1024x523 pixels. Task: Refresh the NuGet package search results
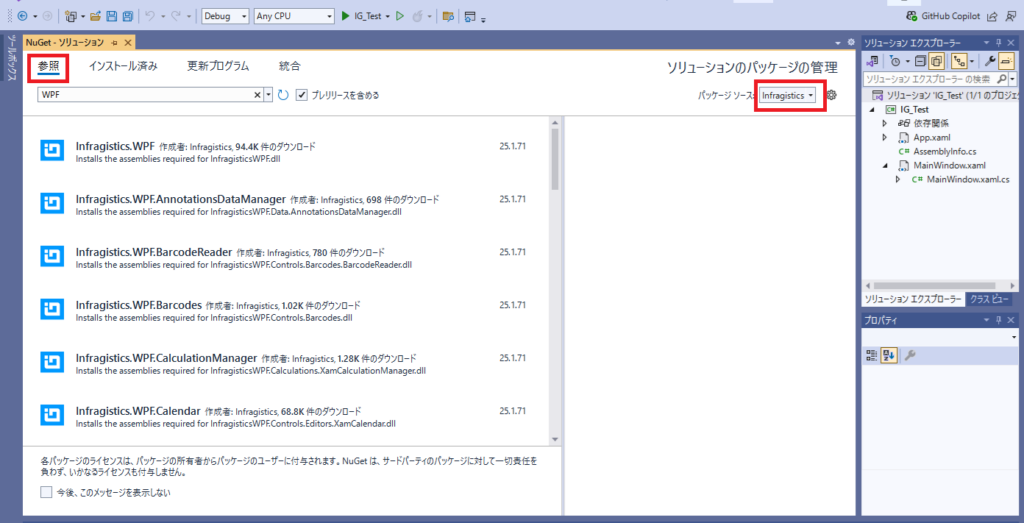click(x=283, y=95)
